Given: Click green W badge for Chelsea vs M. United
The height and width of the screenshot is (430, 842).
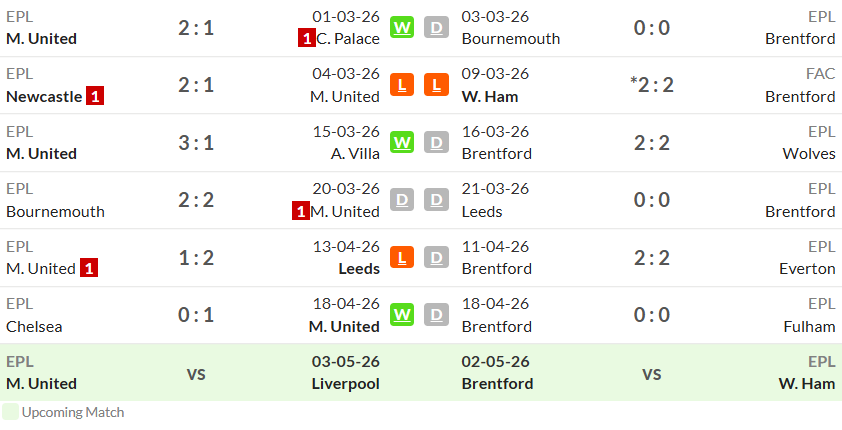Looking at the screenshot, I should pyautogui.click(x=402, y=315).
